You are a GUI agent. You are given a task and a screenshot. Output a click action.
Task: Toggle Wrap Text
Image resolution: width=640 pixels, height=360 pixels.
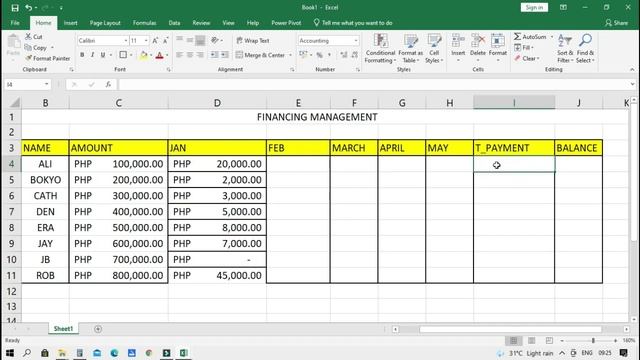(253, 40)
